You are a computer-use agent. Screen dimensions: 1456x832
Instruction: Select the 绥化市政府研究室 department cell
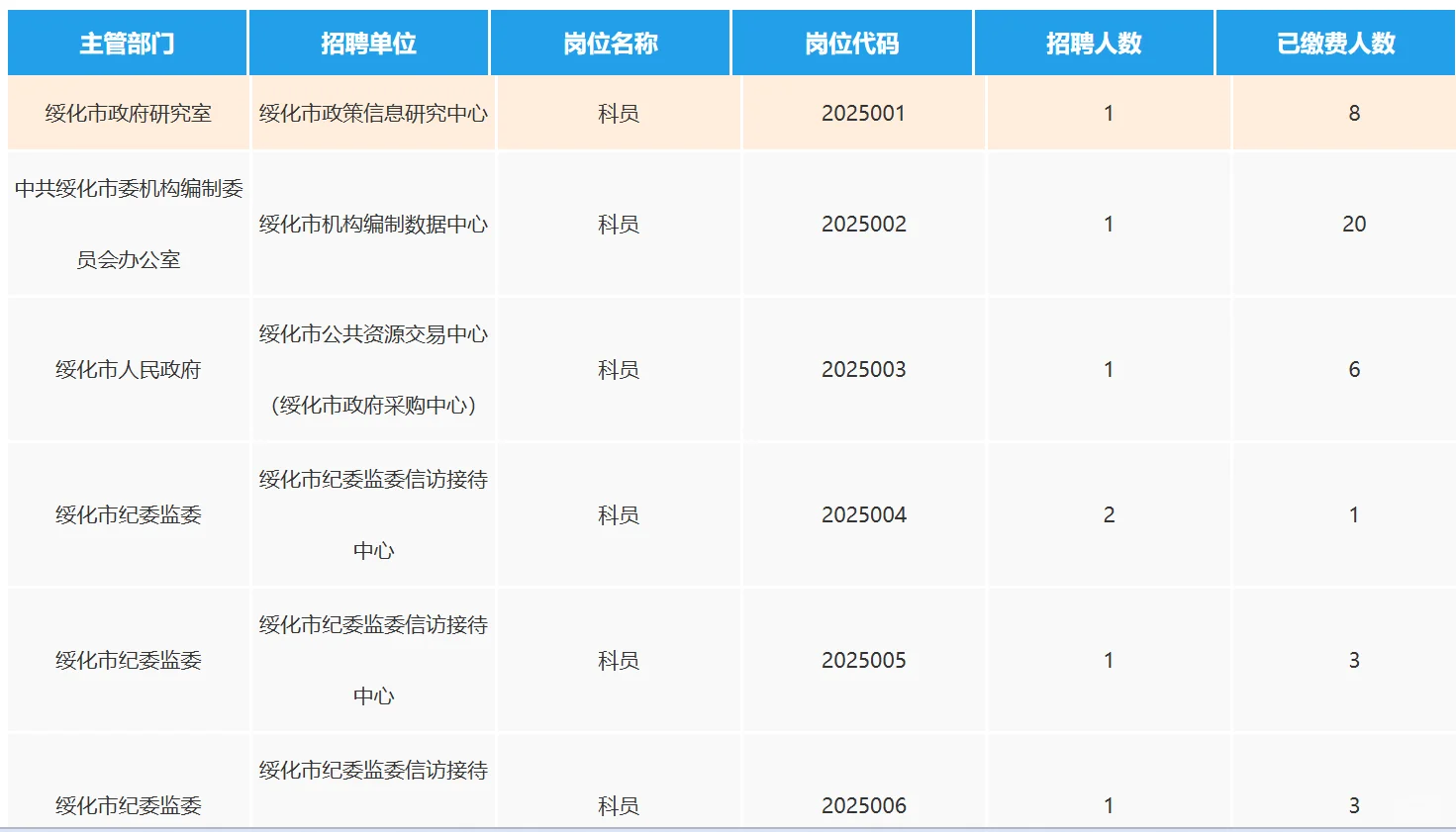point(129,114)
